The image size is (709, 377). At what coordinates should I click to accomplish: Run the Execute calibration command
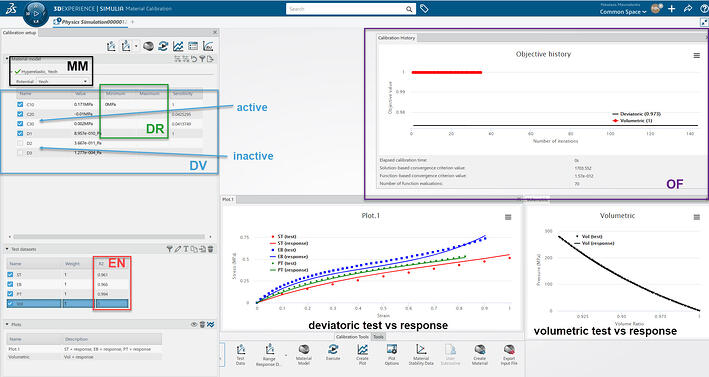click(x=333, y=353)
